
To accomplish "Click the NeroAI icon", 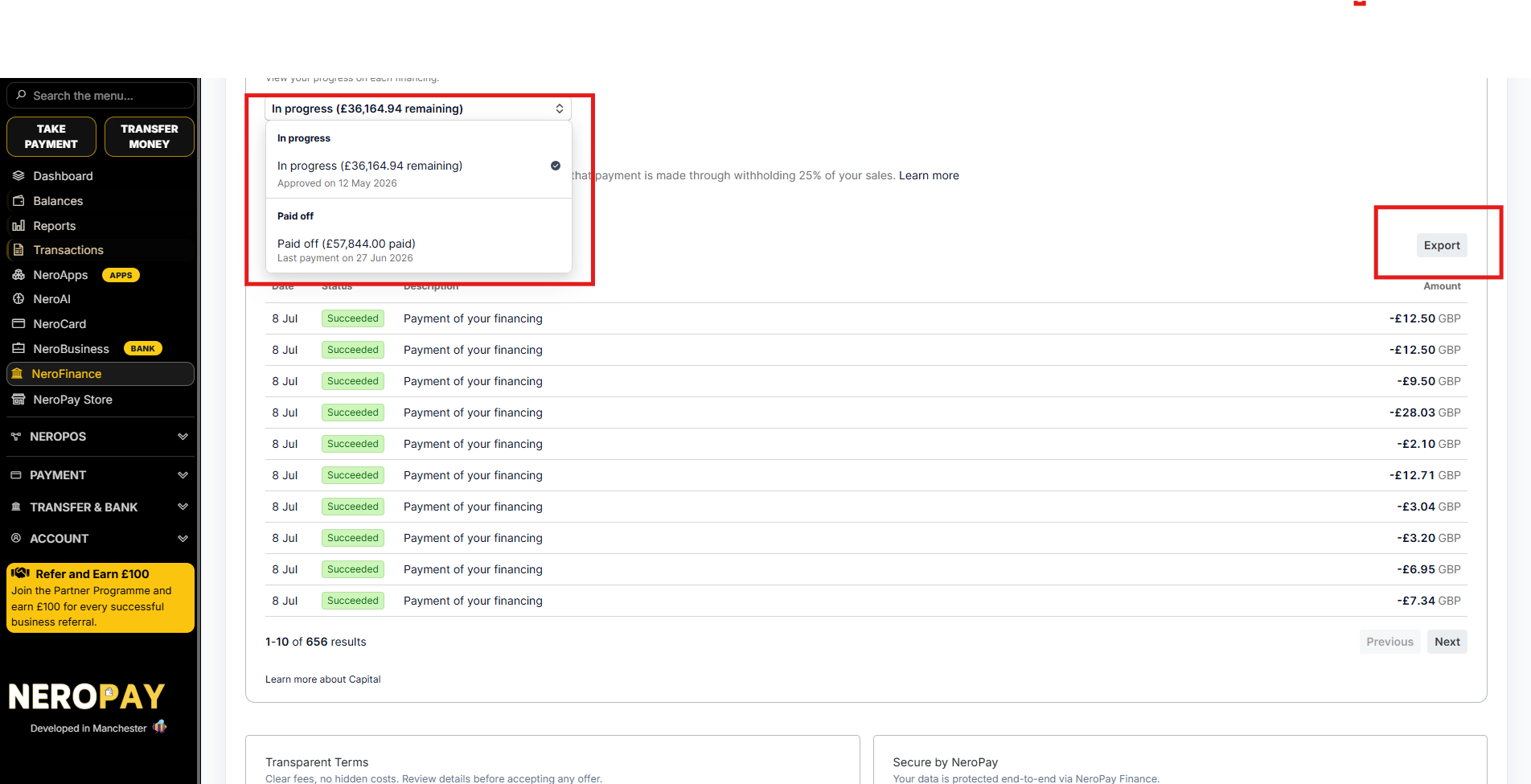I will [x=18, y=298].
